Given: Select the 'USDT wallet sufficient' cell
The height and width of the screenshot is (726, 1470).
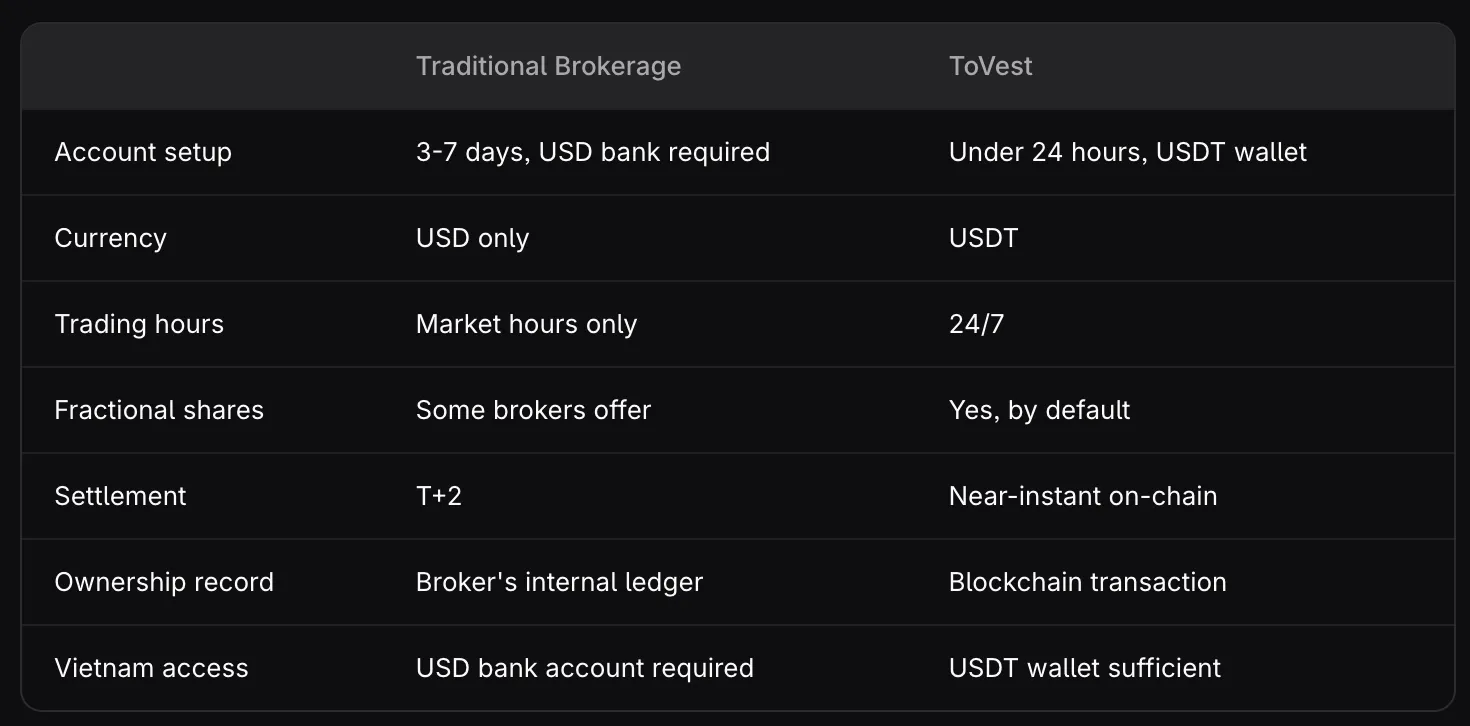Looking at the screenshot, I should [x=1085, y=669].
